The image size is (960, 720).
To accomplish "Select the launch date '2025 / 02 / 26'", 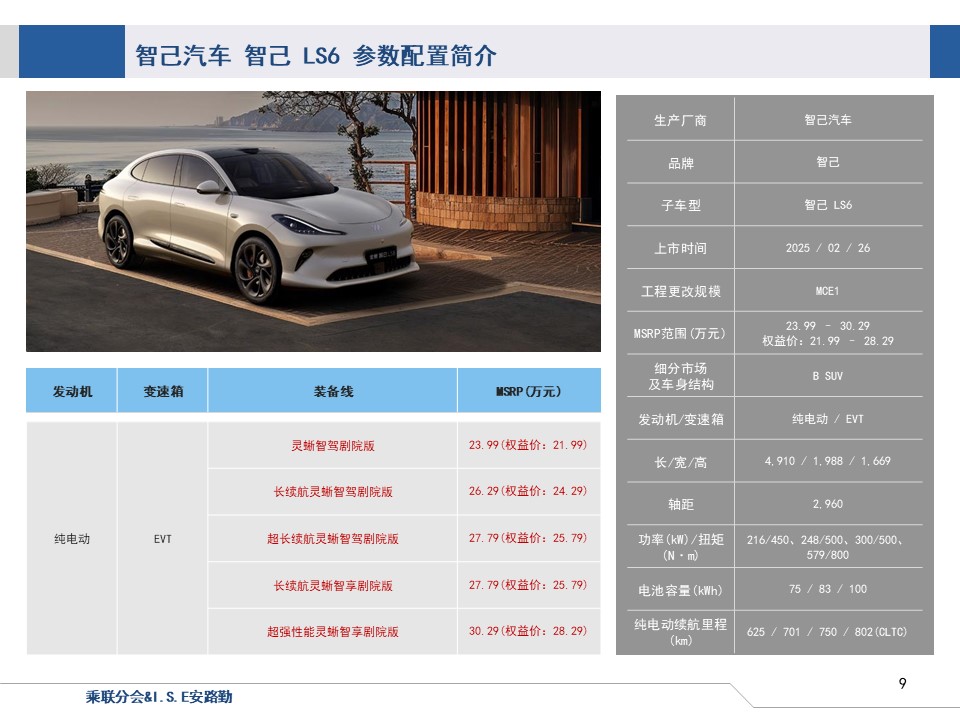I will click(x=828, y=248).
